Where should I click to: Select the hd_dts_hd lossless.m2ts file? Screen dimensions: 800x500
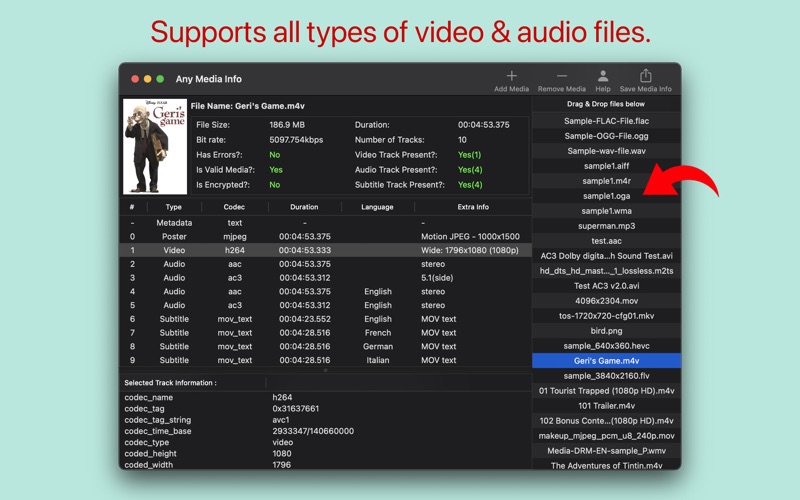coord(606,271)
